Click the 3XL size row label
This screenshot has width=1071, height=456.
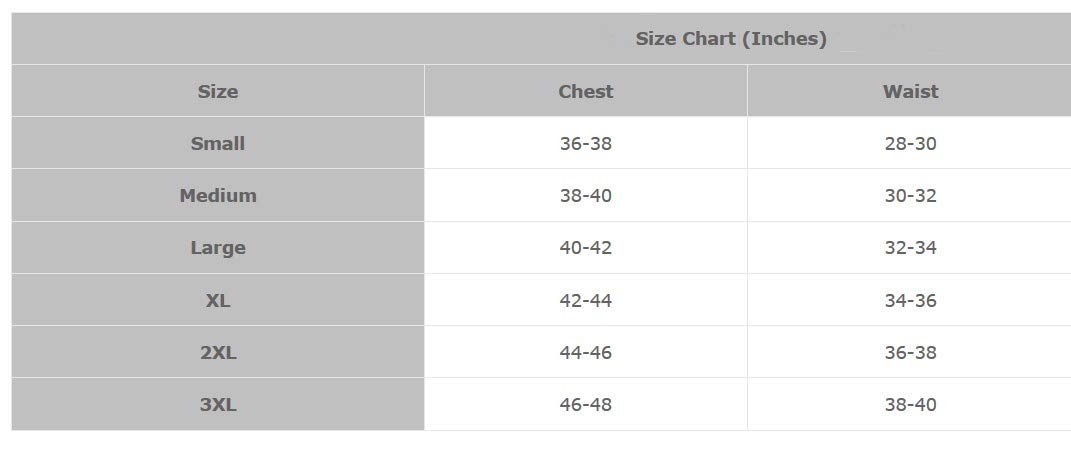218,405
